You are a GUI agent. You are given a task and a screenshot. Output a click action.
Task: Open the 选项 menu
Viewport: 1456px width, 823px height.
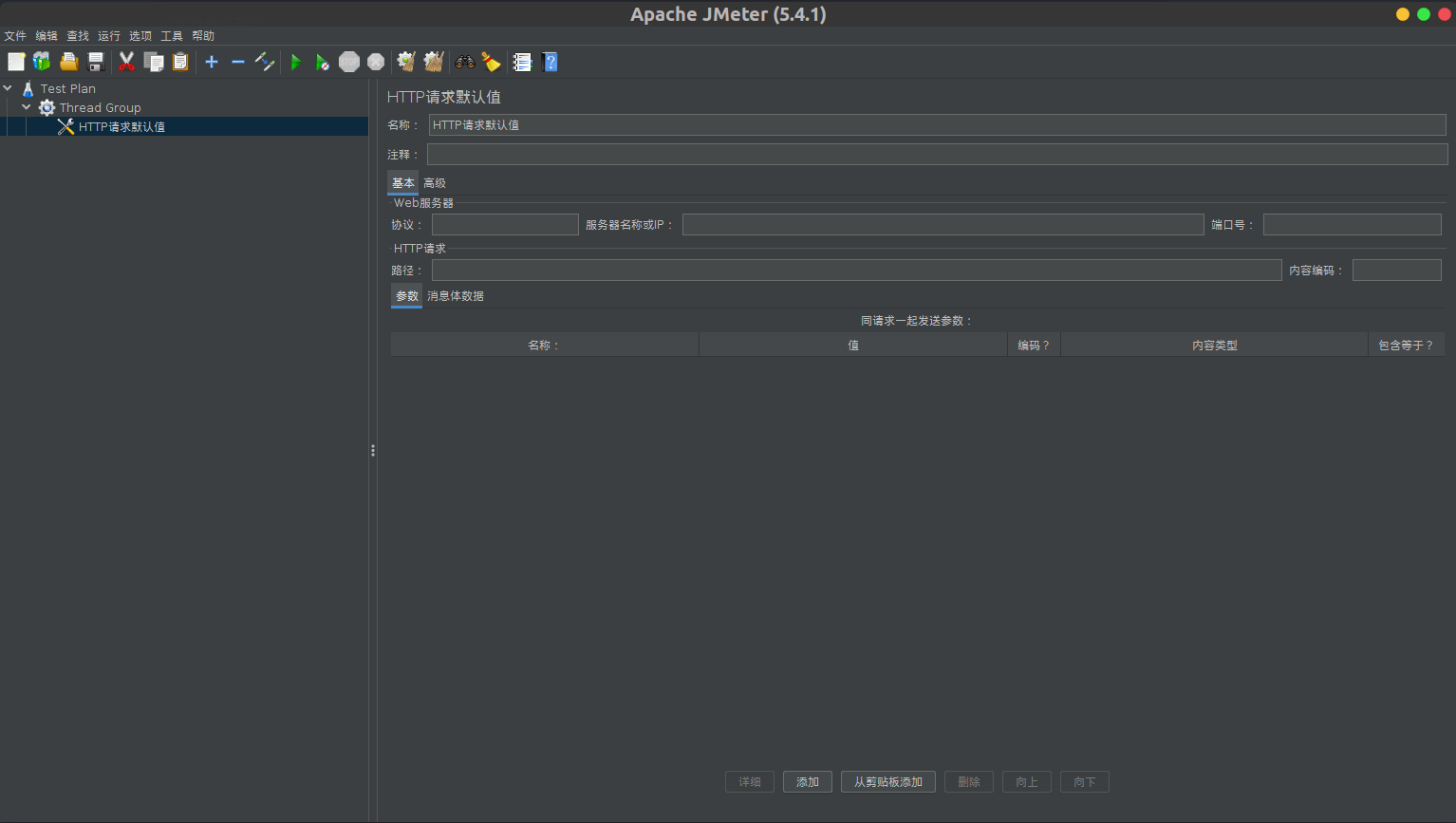tap(140, 36)
